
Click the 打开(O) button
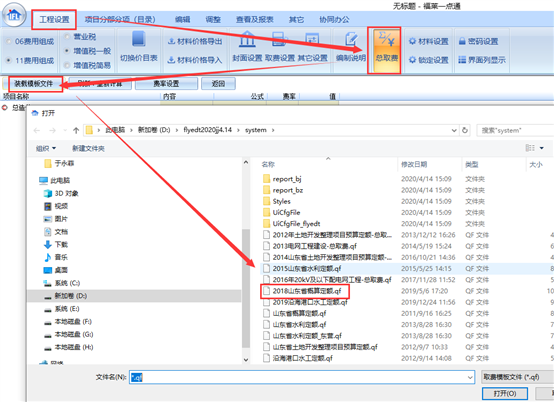point(505,393)
